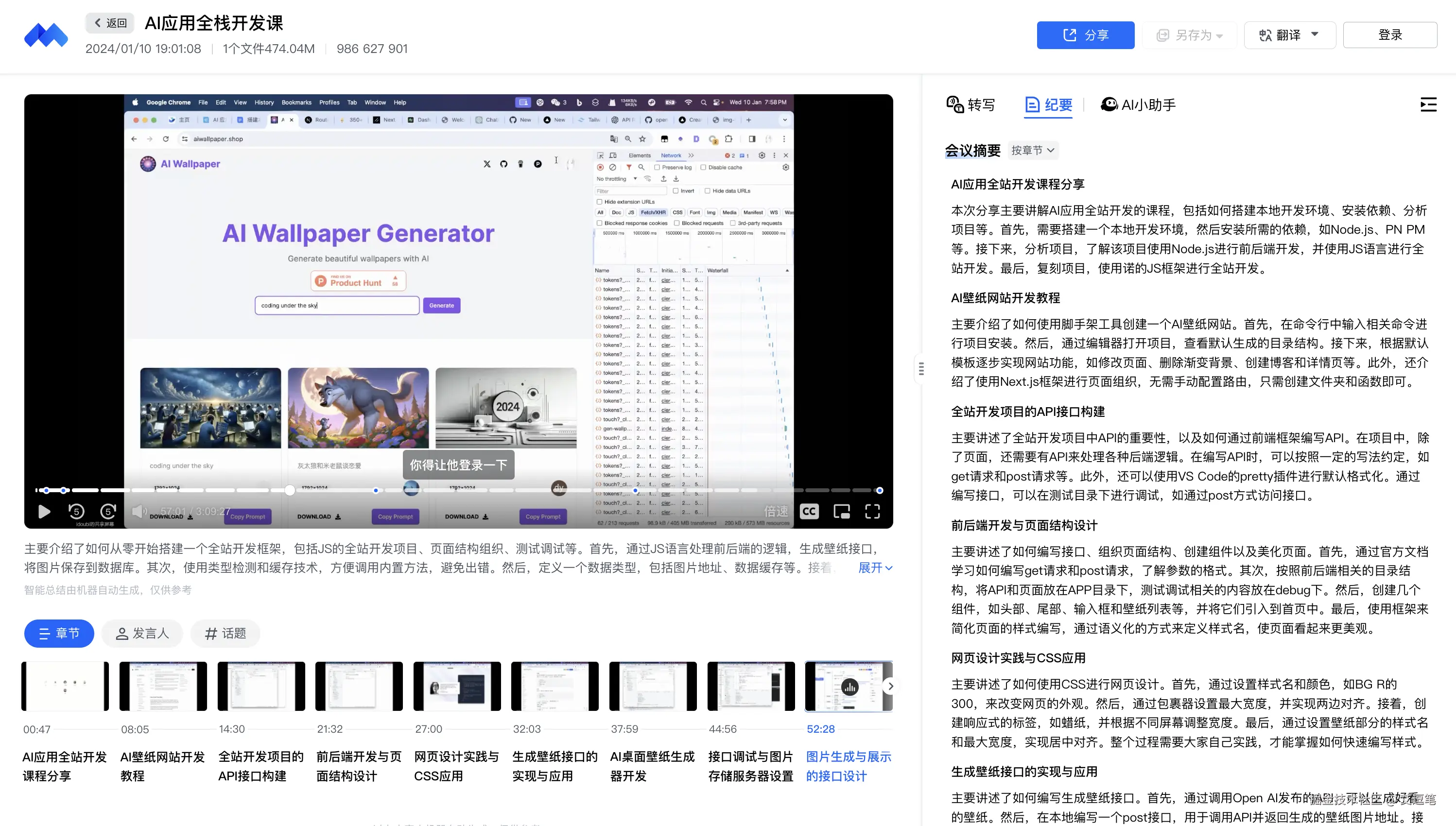
Task: Collapse the right summary panel icon
Action: 1428,104
